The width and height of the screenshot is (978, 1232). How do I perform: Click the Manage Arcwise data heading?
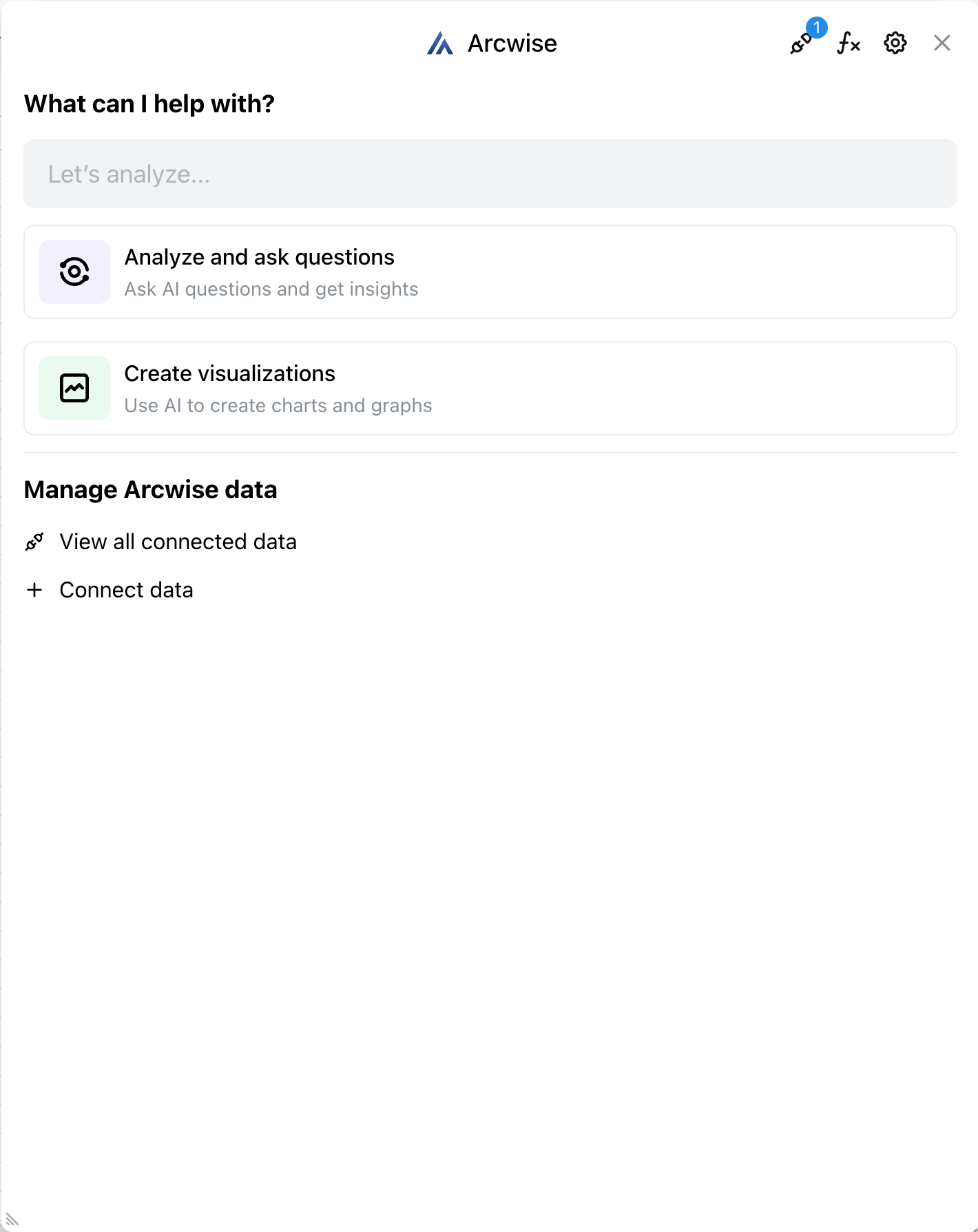150,490
